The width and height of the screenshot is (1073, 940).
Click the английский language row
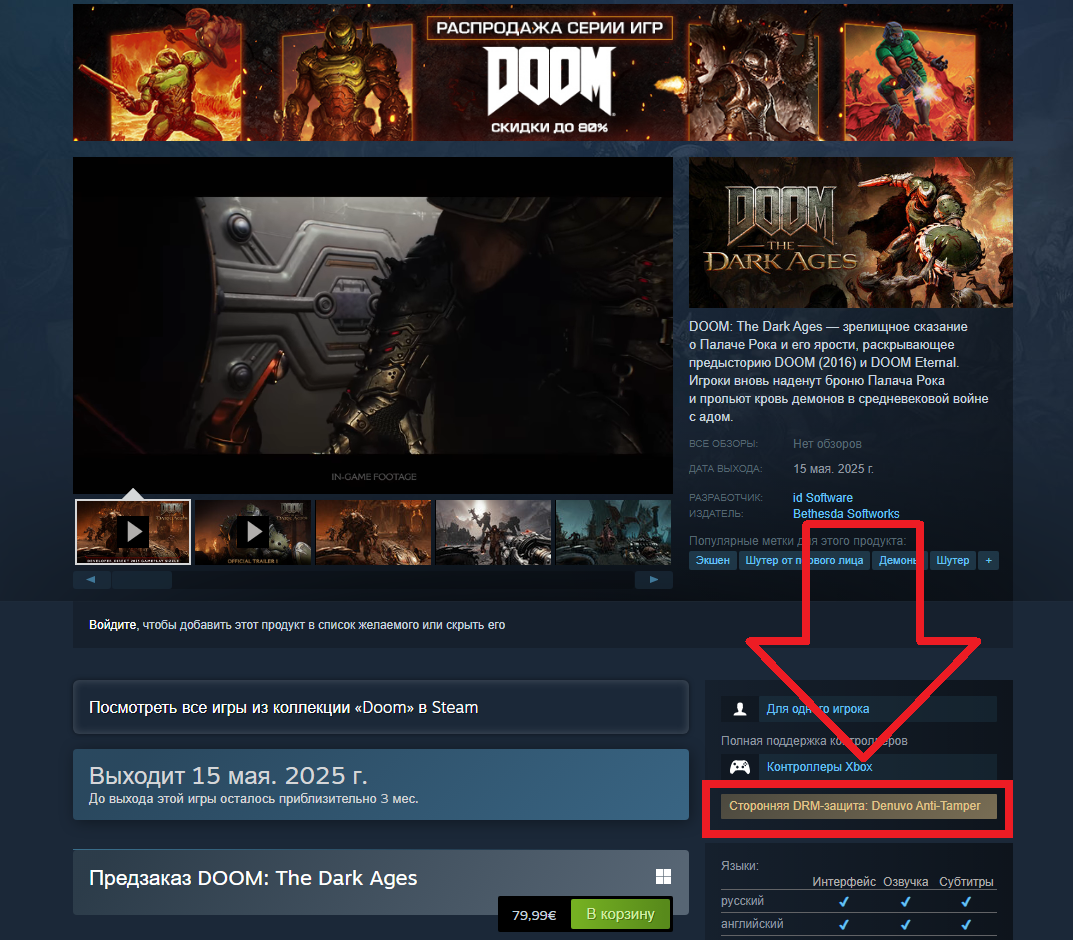point(859,924)
